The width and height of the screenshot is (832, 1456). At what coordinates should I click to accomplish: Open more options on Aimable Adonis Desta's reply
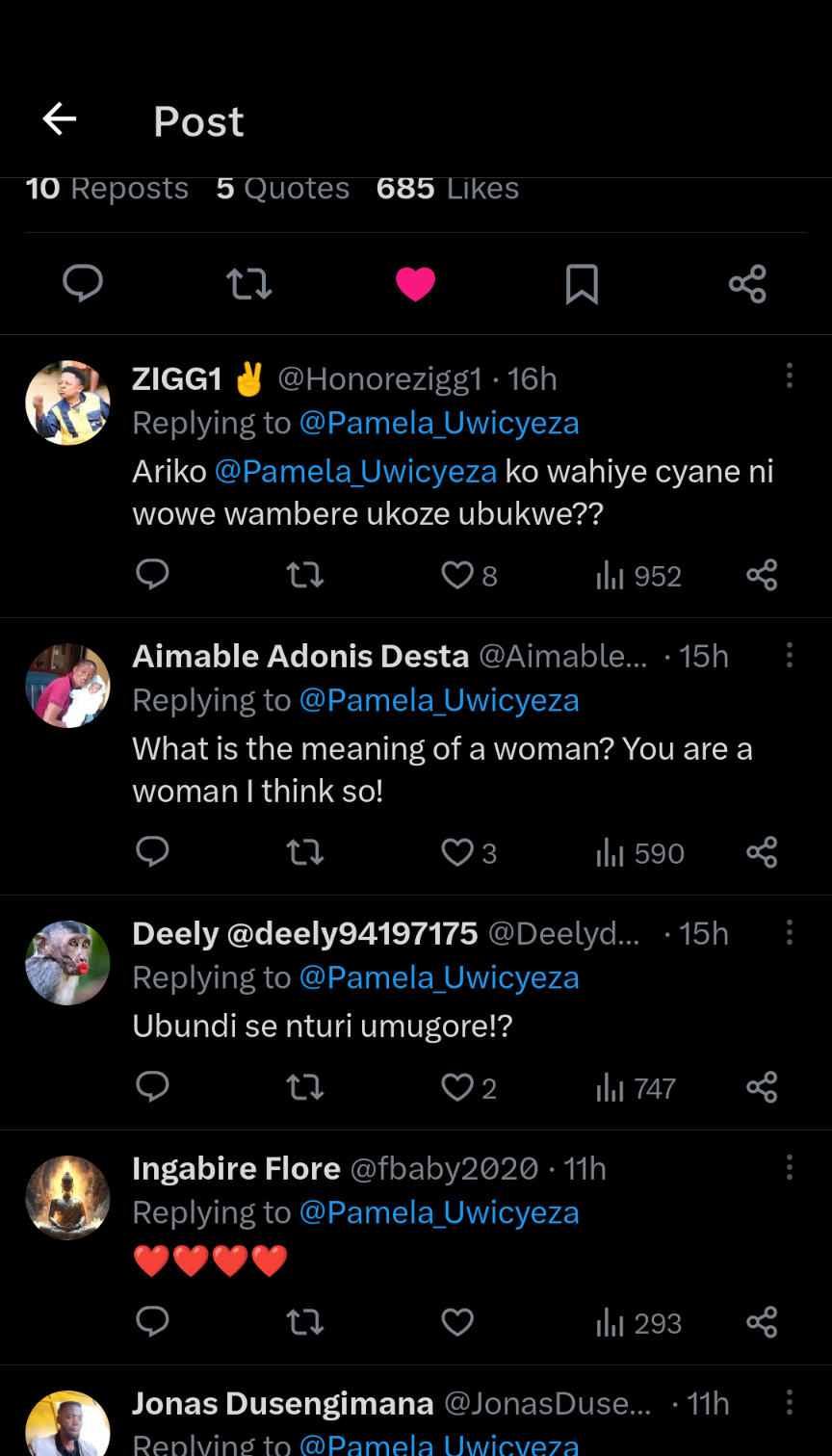(790, 656)
